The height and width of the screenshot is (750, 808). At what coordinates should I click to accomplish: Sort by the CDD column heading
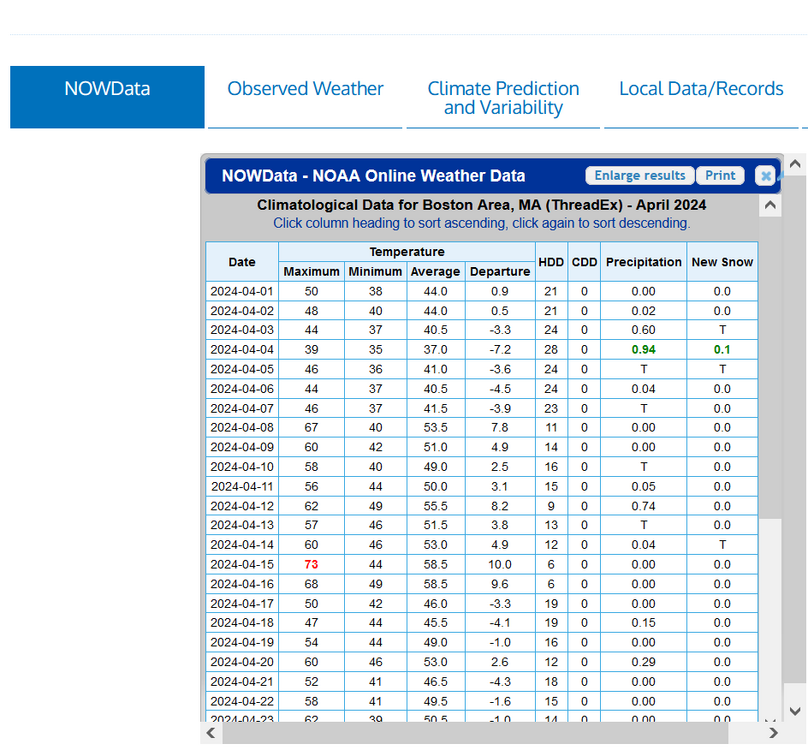tap(584, 262)
